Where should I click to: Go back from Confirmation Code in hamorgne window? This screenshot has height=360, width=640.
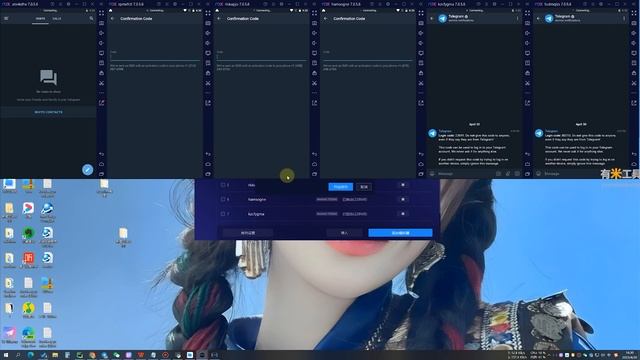click(x=326, y=18)
